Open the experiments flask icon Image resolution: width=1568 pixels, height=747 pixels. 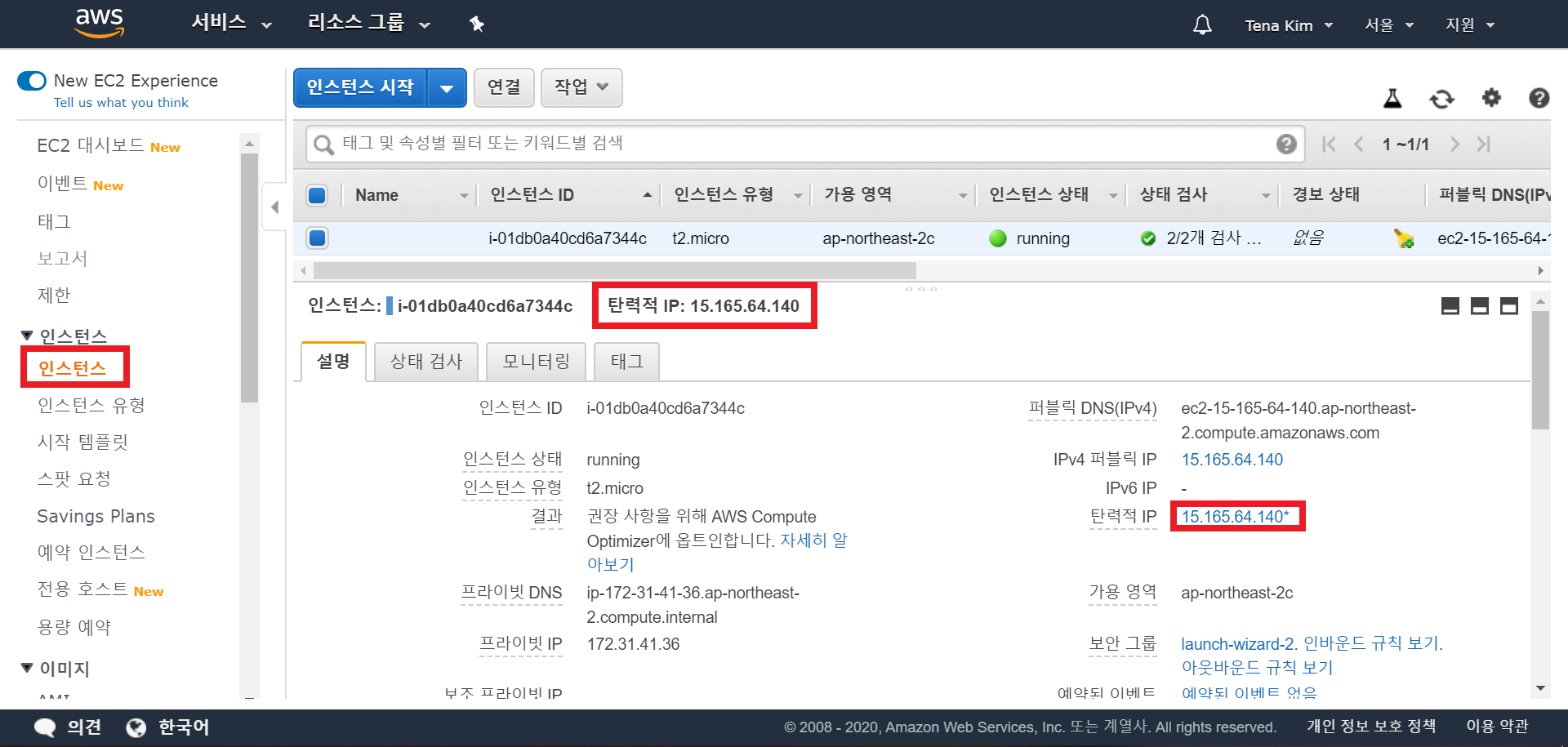(1392, 99)
